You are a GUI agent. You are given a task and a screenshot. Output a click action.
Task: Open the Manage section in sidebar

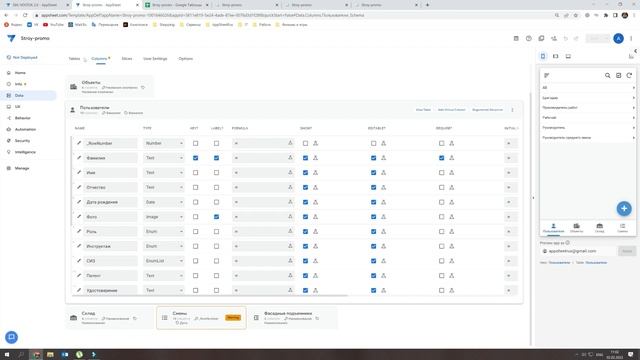[22, 168]
